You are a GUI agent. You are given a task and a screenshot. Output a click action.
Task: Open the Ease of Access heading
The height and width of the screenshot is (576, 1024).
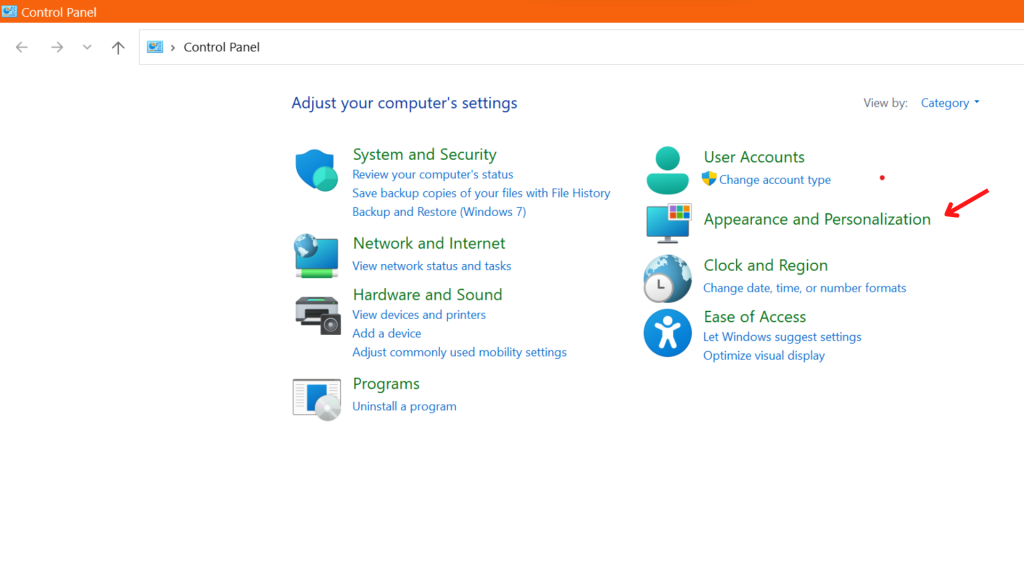pos(754,317)
